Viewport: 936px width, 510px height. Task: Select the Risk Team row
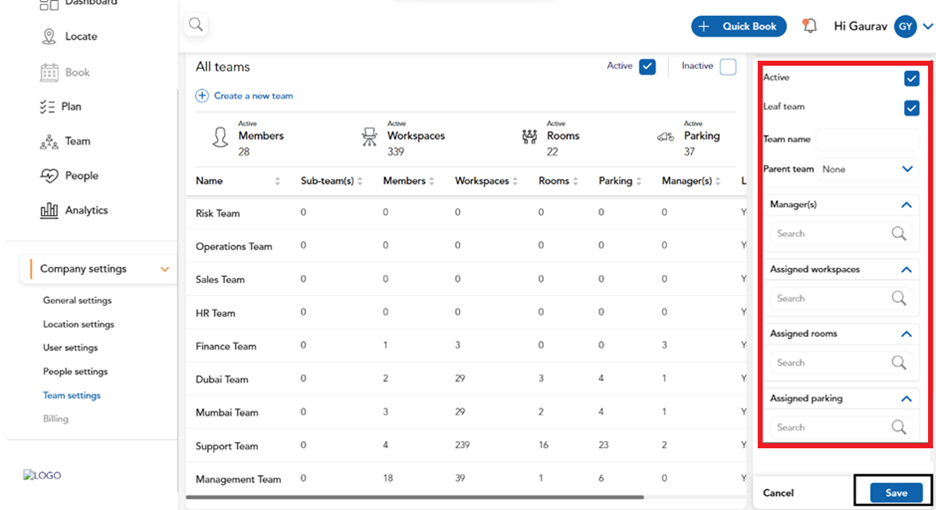pos(466,213)
